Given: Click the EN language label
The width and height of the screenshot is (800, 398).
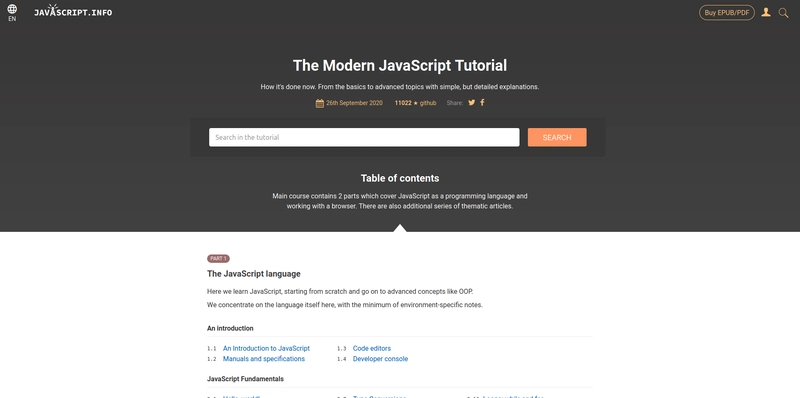Looking at the screenshot, I should [12, 19].
